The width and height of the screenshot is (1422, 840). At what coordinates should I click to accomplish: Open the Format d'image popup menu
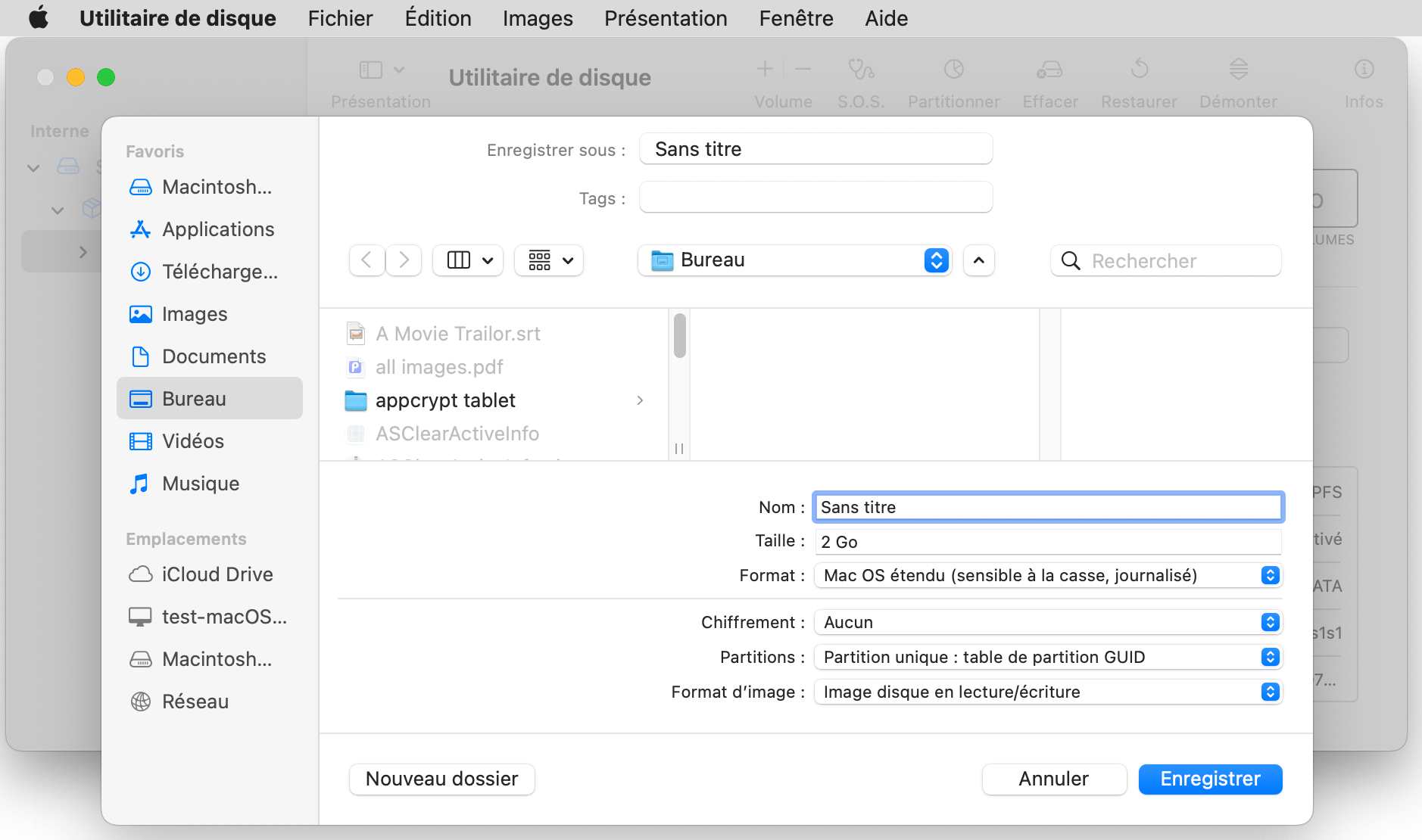tap(1049, 692)
